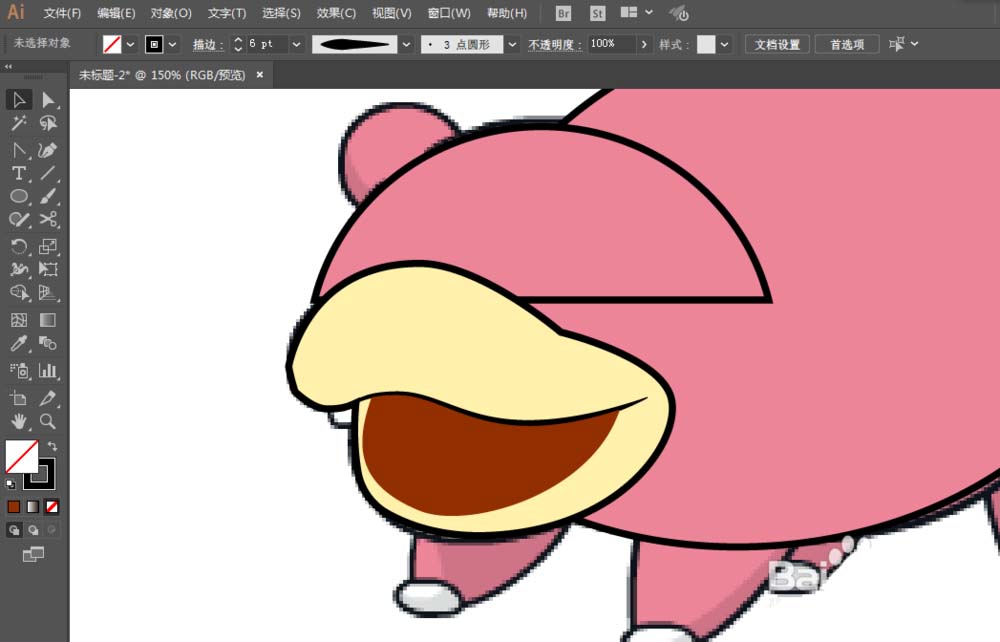The width and height of the screenshot is (1000, 642).
Task: Select the Scissors tool
Action: tap(48, 219)
